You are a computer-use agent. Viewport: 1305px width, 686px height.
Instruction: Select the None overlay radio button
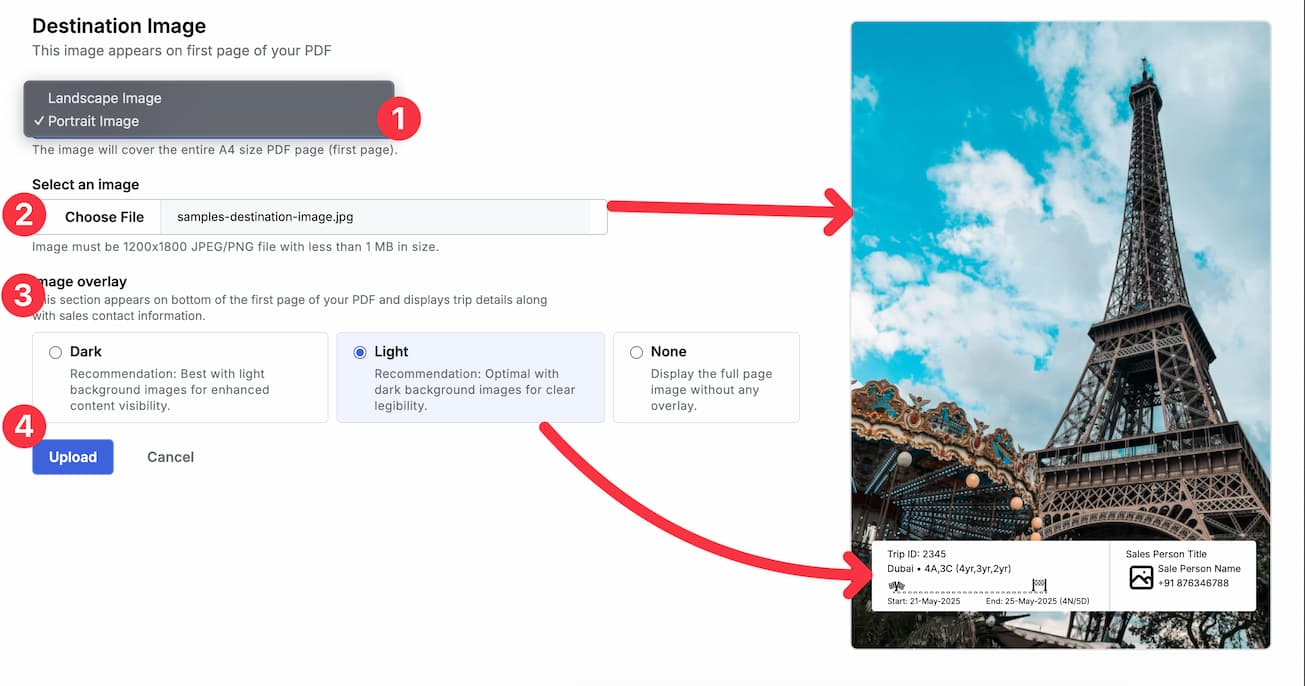click(636, 351)
